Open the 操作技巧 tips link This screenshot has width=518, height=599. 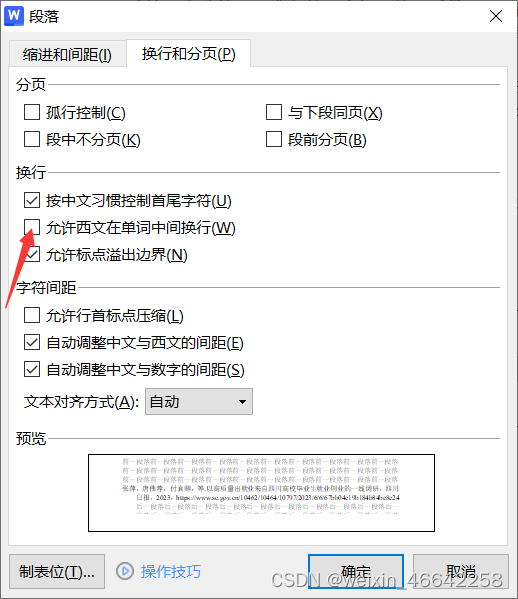pos(170,571)
